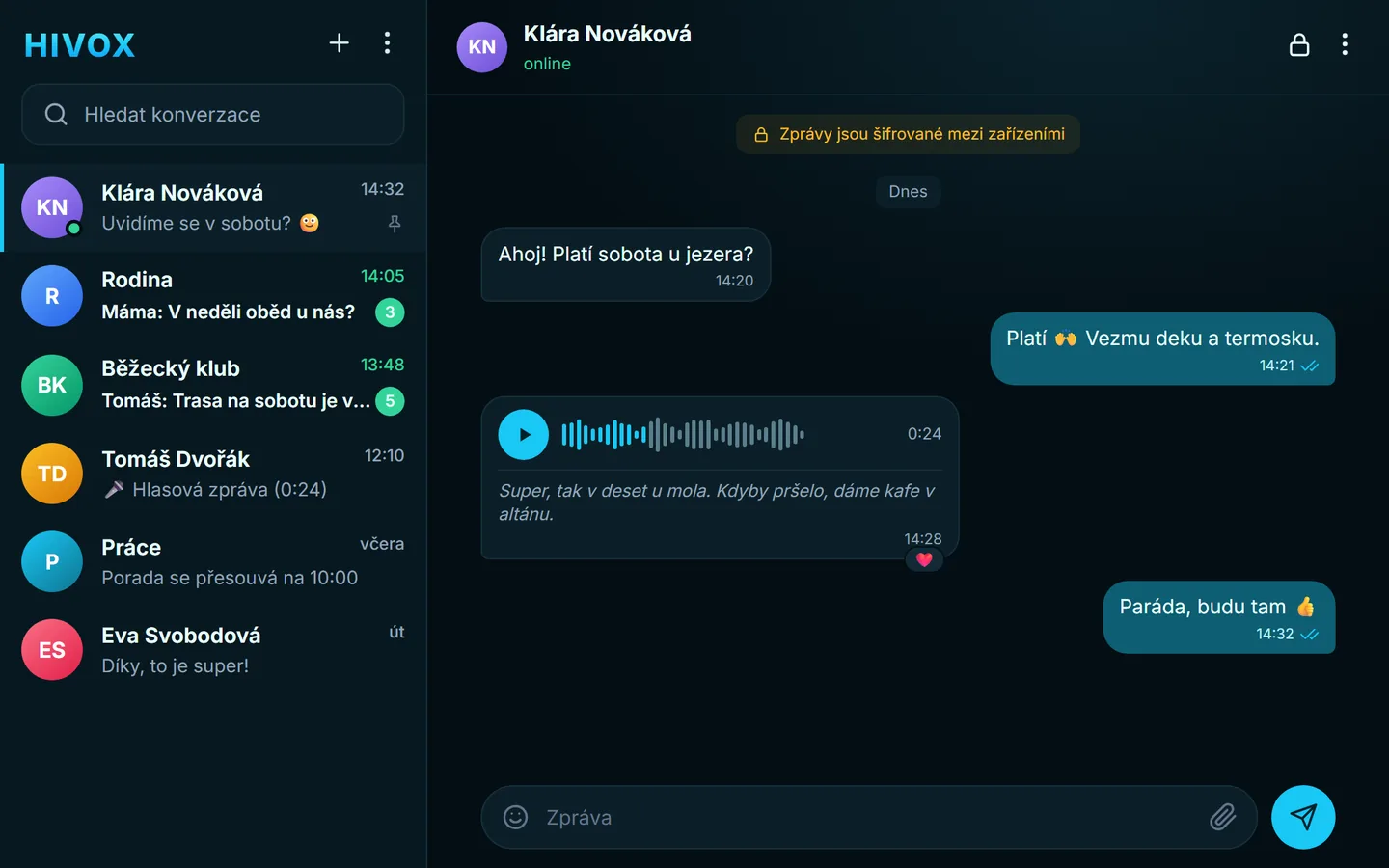Click the microphone icon in Tomáš Dvořák preview
This screenshot has width=1389, height=868.
pos(114,490)
